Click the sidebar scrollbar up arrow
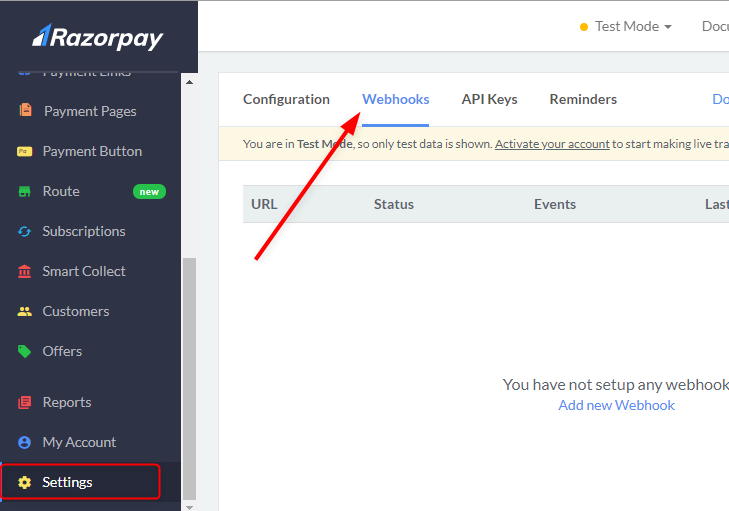The image size is (729, 511). pyautogui.click(x=189, y=82)
